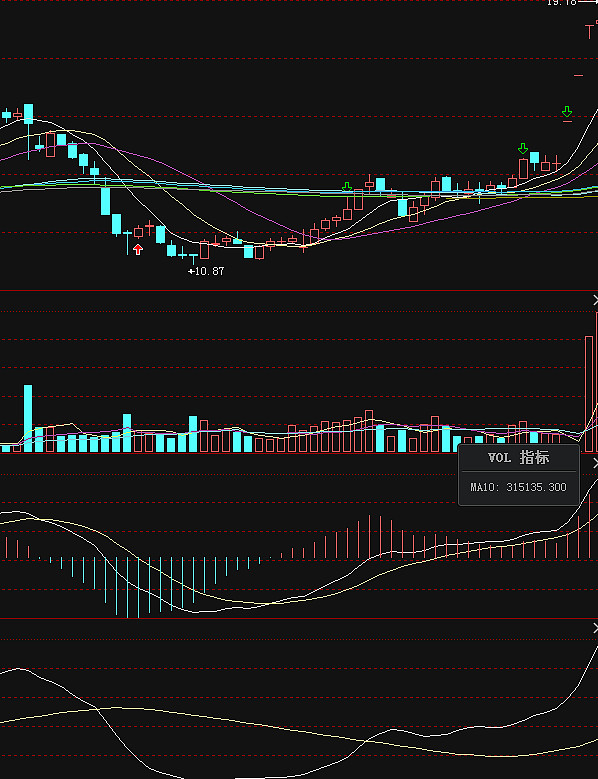
Task: Click the VOL 指标 tooltip title
Action: tap(519, 458)
